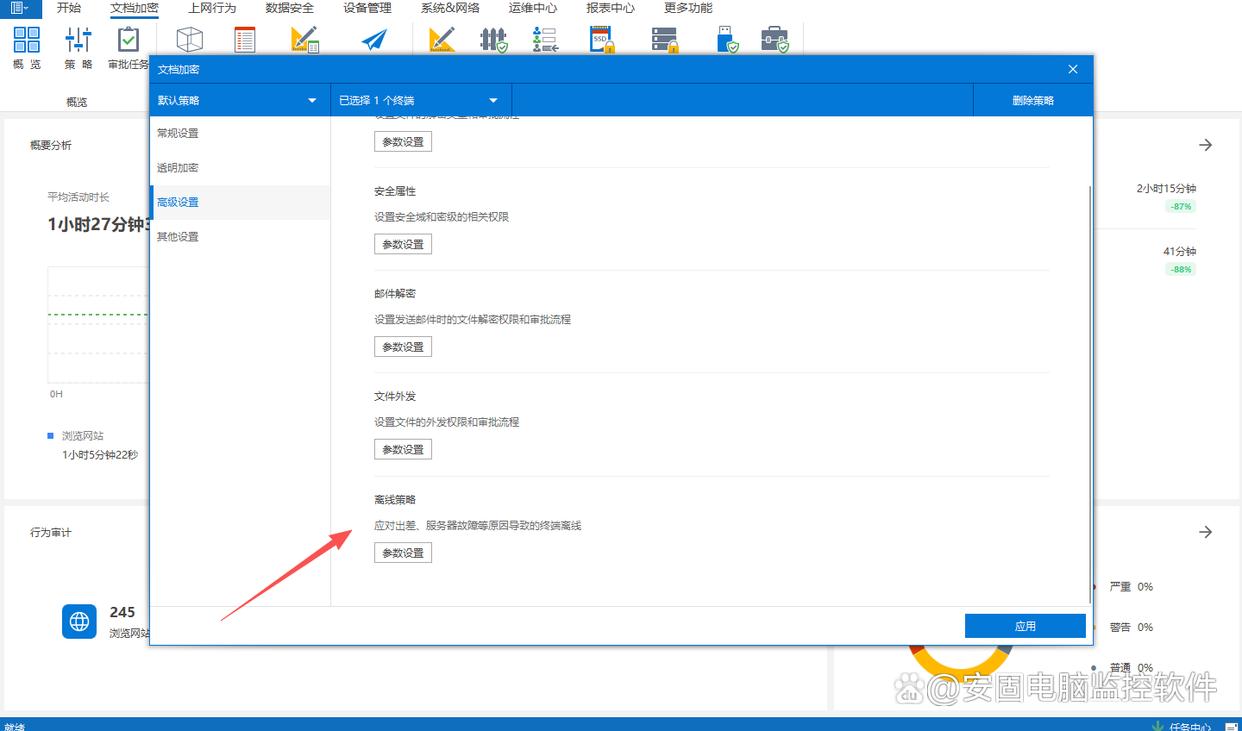Click the blue paper plane icon
Screen dimensions: 1242x731
point(373,40)
